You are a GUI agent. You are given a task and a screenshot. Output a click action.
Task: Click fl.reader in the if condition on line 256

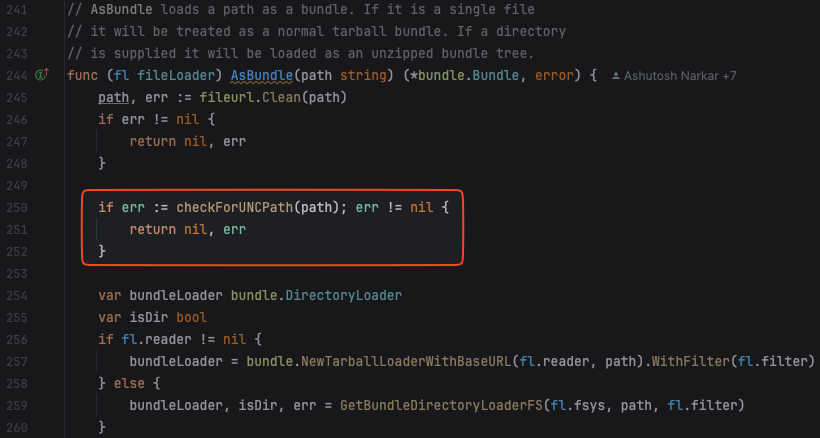156,339
